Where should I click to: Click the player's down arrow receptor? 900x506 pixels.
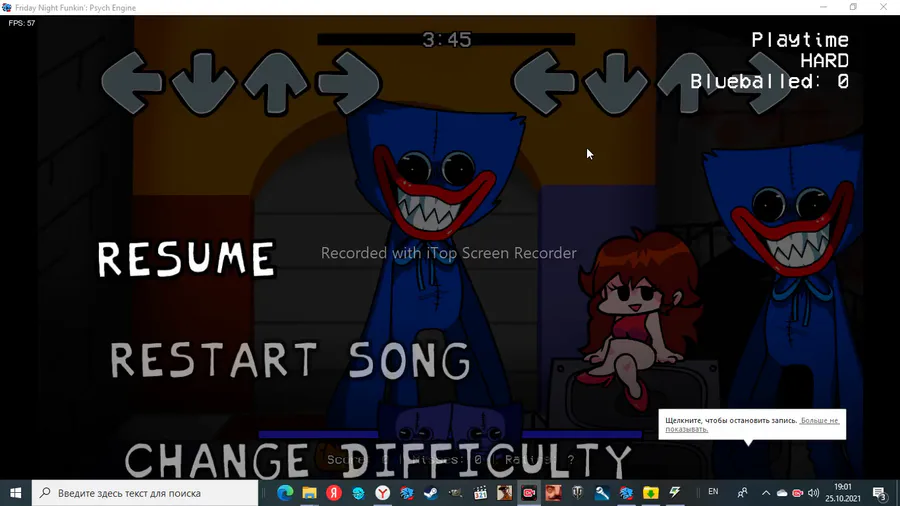point(616,83)
